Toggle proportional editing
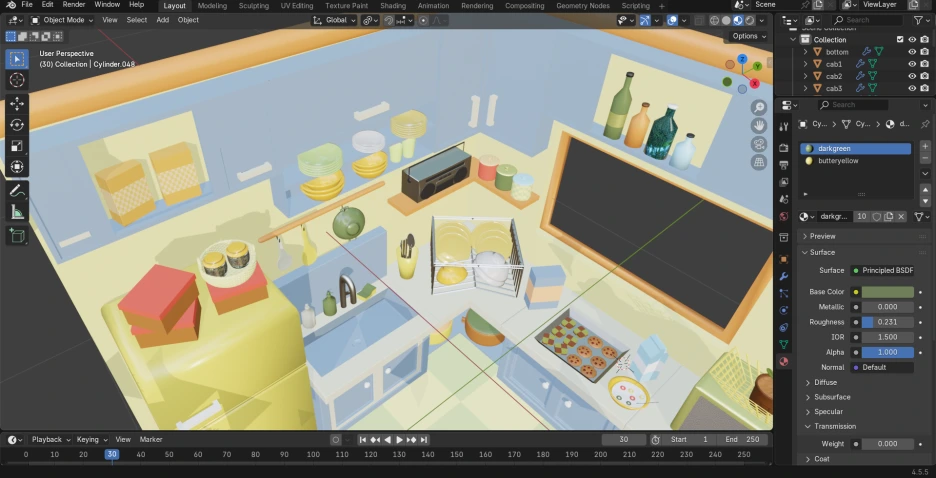The image size is (936, 478). tap(423, 20)
